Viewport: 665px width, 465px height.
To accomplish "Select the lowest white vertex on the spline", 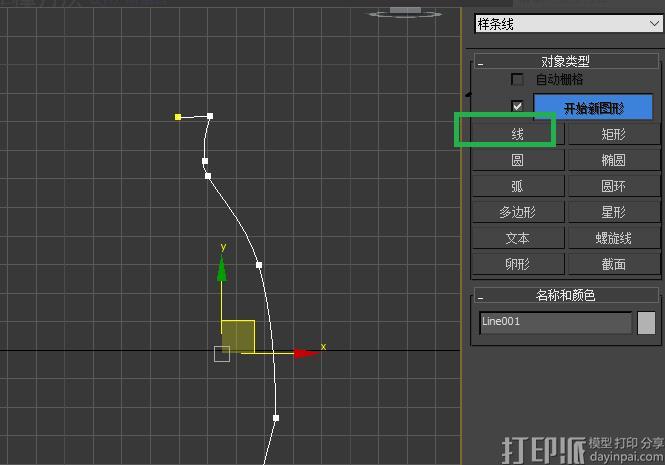I will click(x=276, y=418).
